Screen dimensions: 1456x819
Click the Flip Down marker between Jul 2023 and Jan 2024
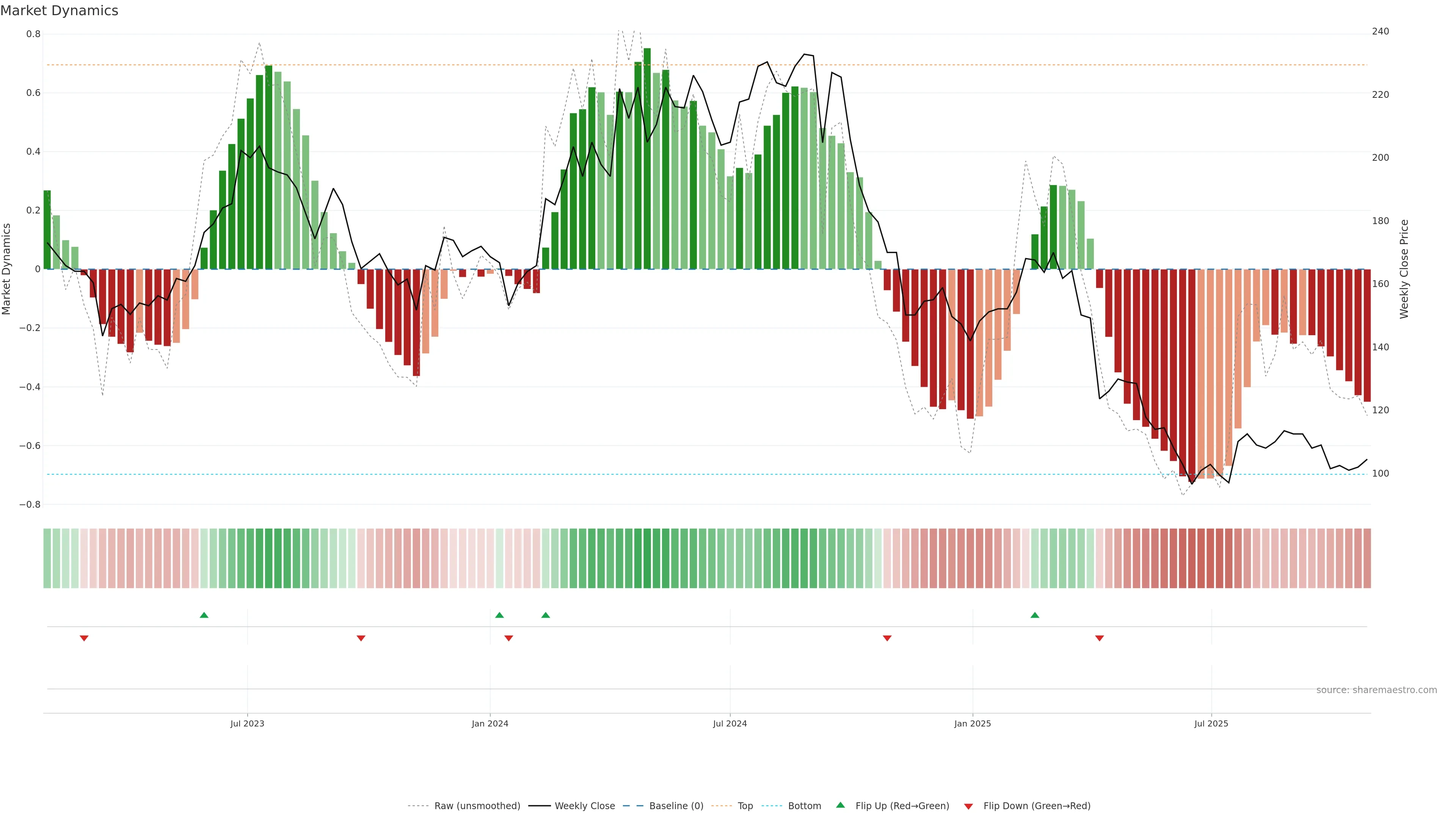[361, 638]
